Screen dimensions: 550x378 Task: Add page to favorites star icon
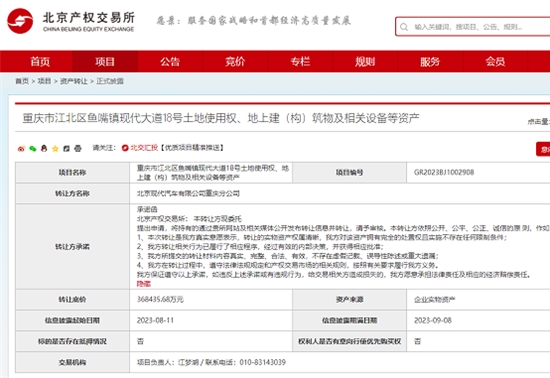[x=55, y=149]
